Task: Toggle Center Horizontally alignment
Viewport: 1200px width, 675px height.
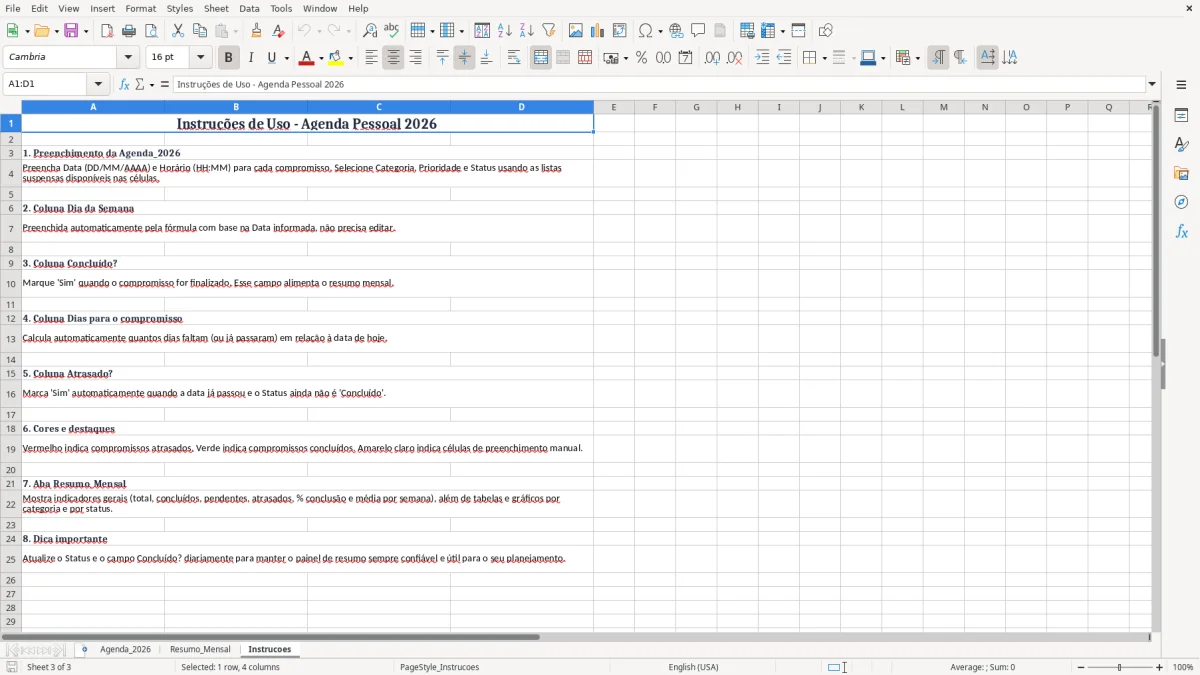Action: pos(393,58)
